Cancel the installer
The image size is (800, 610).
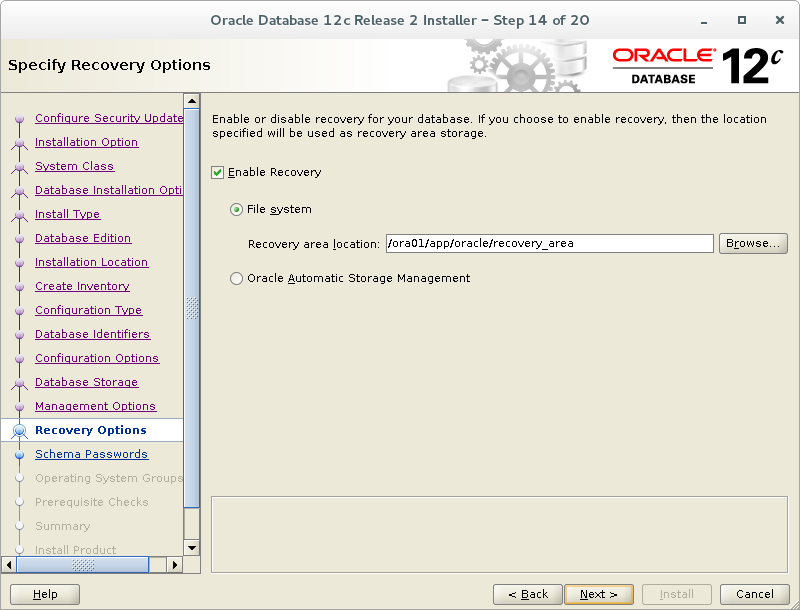(755, 594)
